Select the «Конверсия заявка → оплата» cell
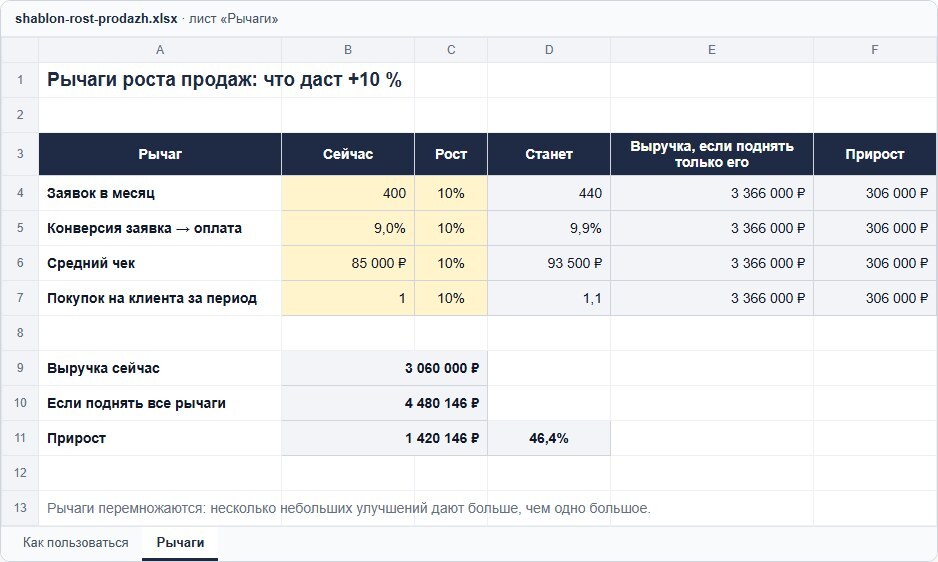938x562 pixels. click(160, 228)
